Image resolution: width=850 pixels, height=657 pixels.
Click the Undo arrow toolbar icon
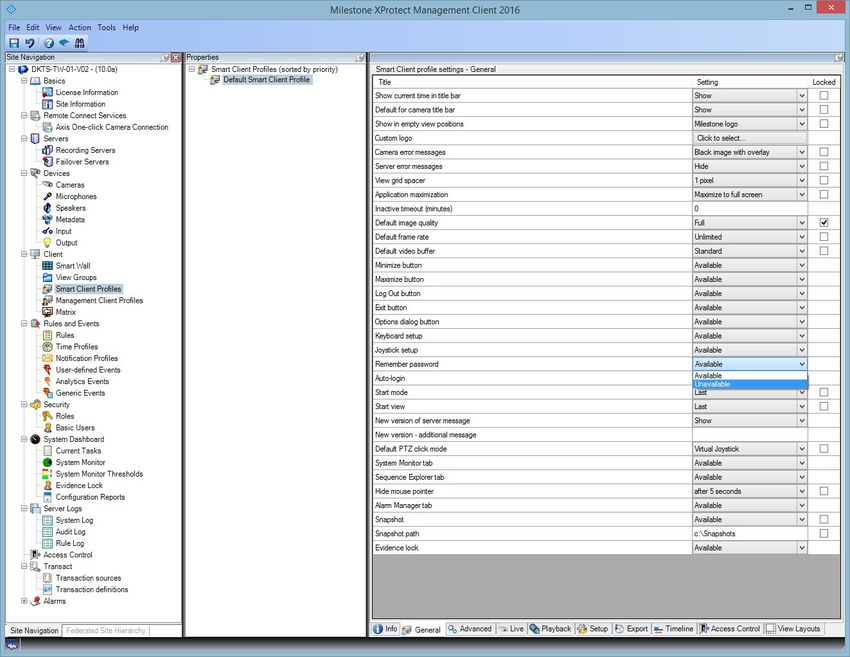(30, 43)
